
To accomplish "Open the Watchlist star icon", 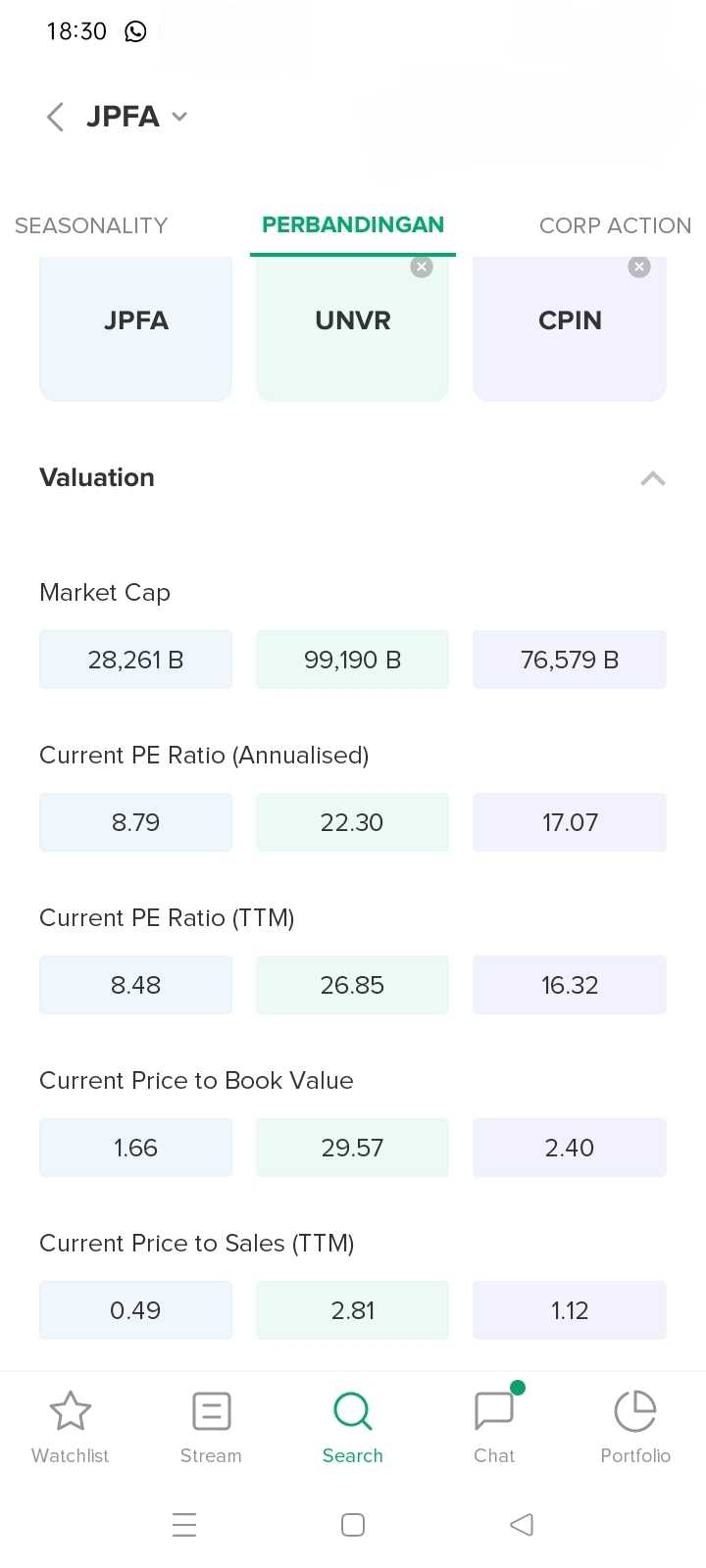I will point(71,1412).
